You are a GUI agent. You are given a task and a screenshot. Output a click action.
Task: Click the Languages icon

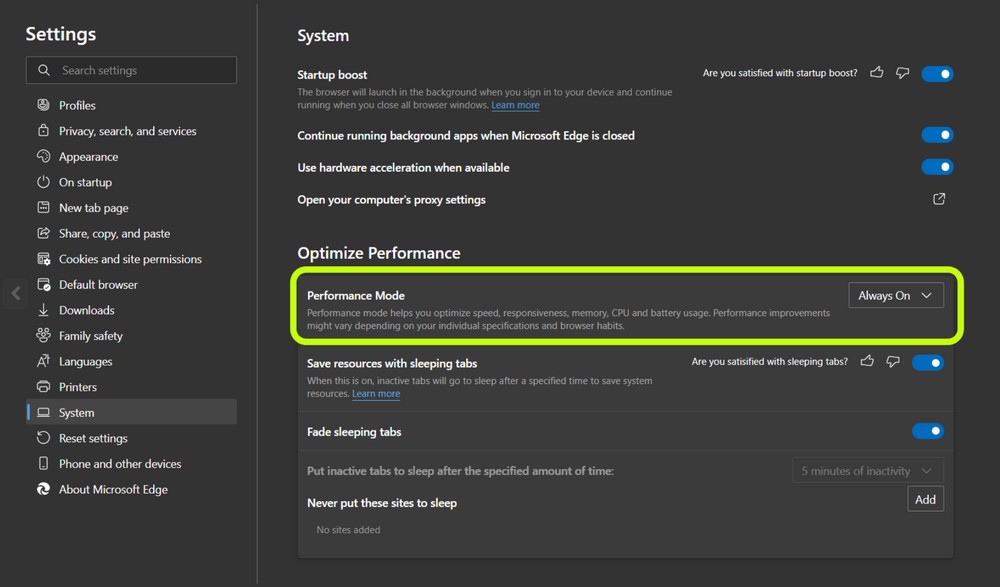click(43, 361)
